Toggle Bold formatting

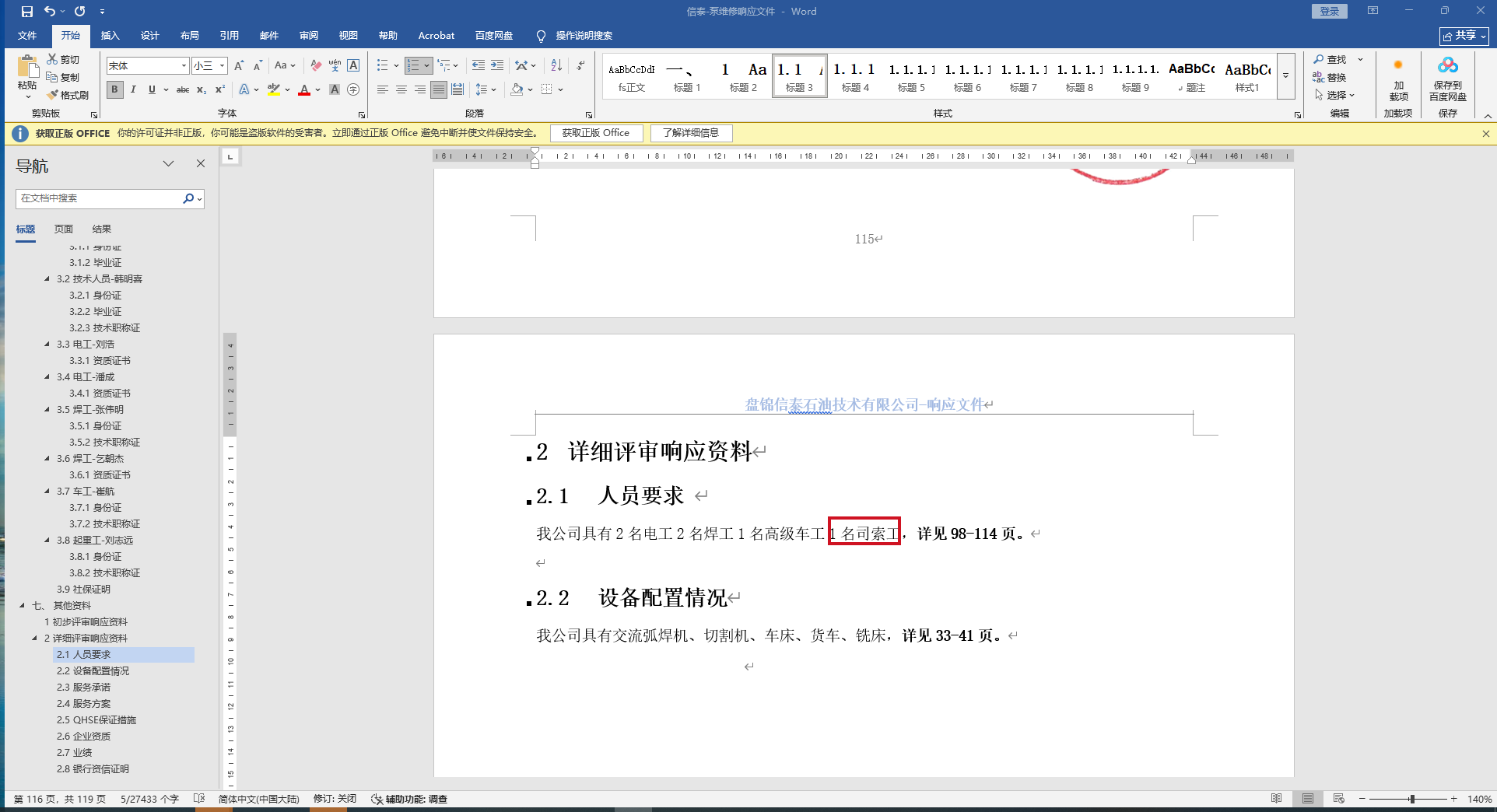tap(115, 89)
